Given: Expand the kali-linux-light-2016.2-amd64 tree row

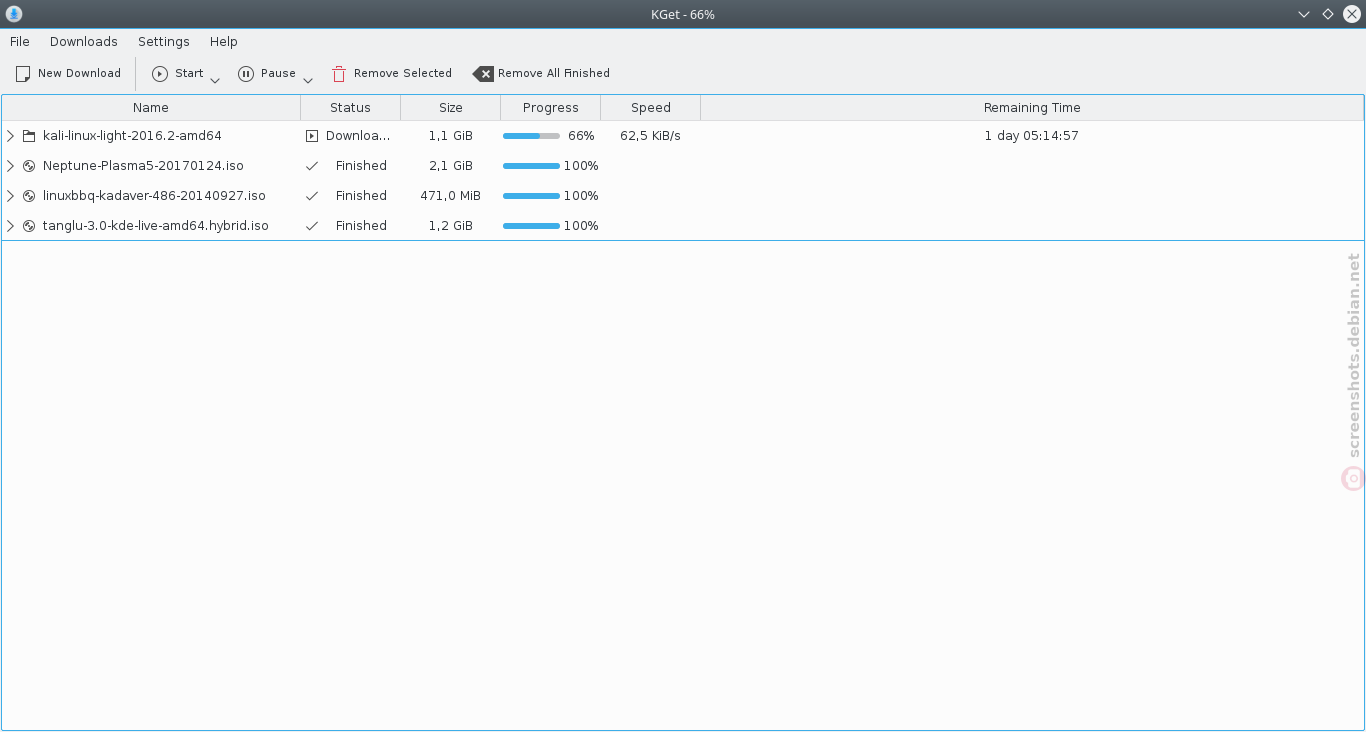Looking at the screenshot, I should pyautogui.click(x=11, y=136).
